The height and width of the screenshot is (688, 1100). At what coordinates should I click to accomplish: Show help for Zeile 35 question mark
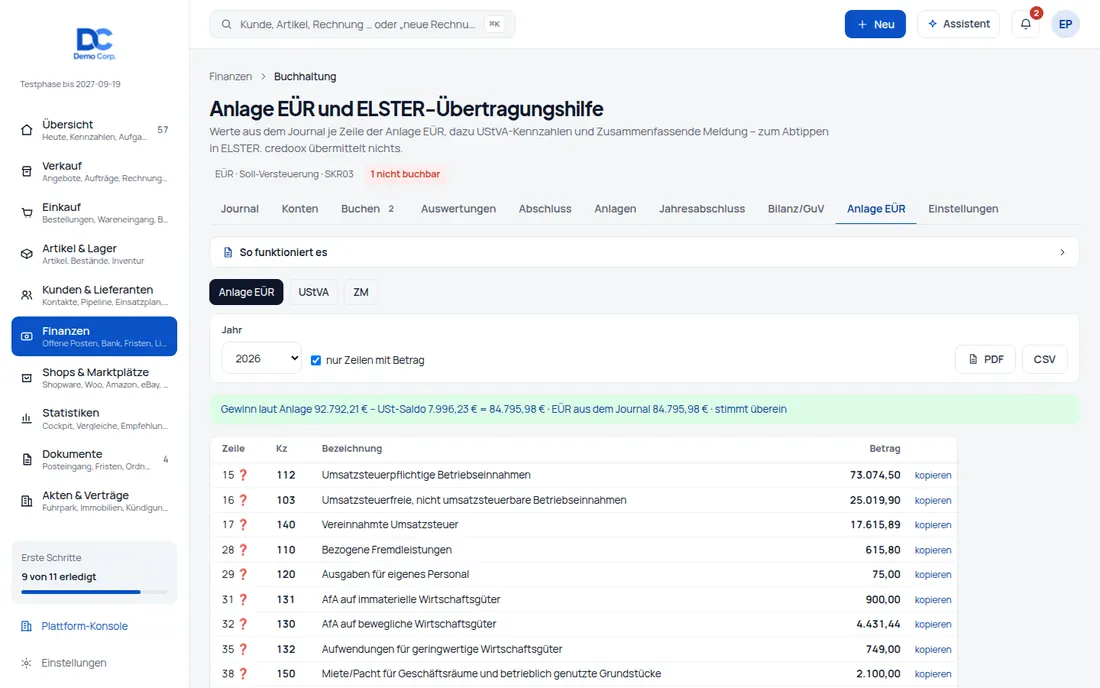point(243,649)
